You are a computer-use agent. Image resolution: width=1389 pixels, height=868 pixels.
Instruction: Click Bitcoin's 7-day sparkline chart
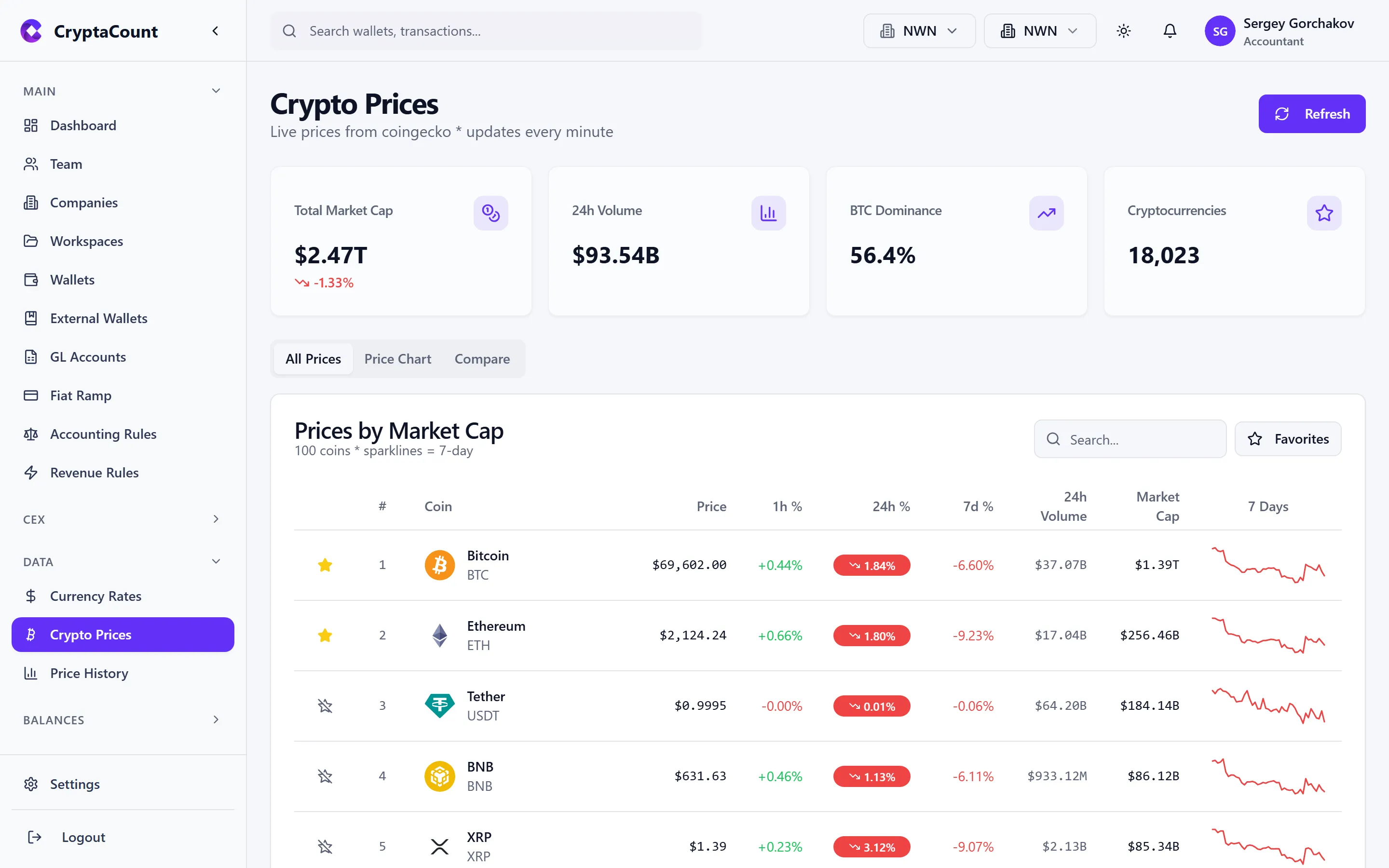1269,565
